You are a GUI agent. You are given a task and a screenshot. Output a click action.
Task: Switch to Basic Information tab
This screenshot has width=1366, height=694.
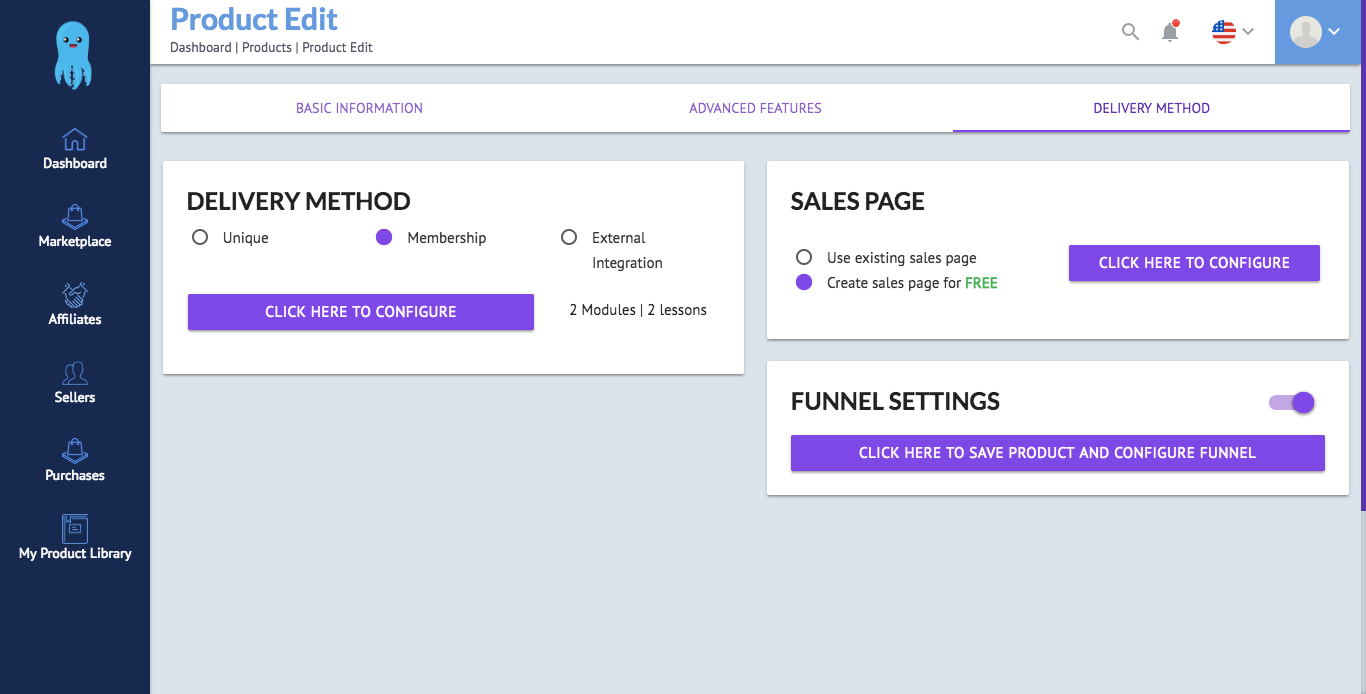(359, 108)
